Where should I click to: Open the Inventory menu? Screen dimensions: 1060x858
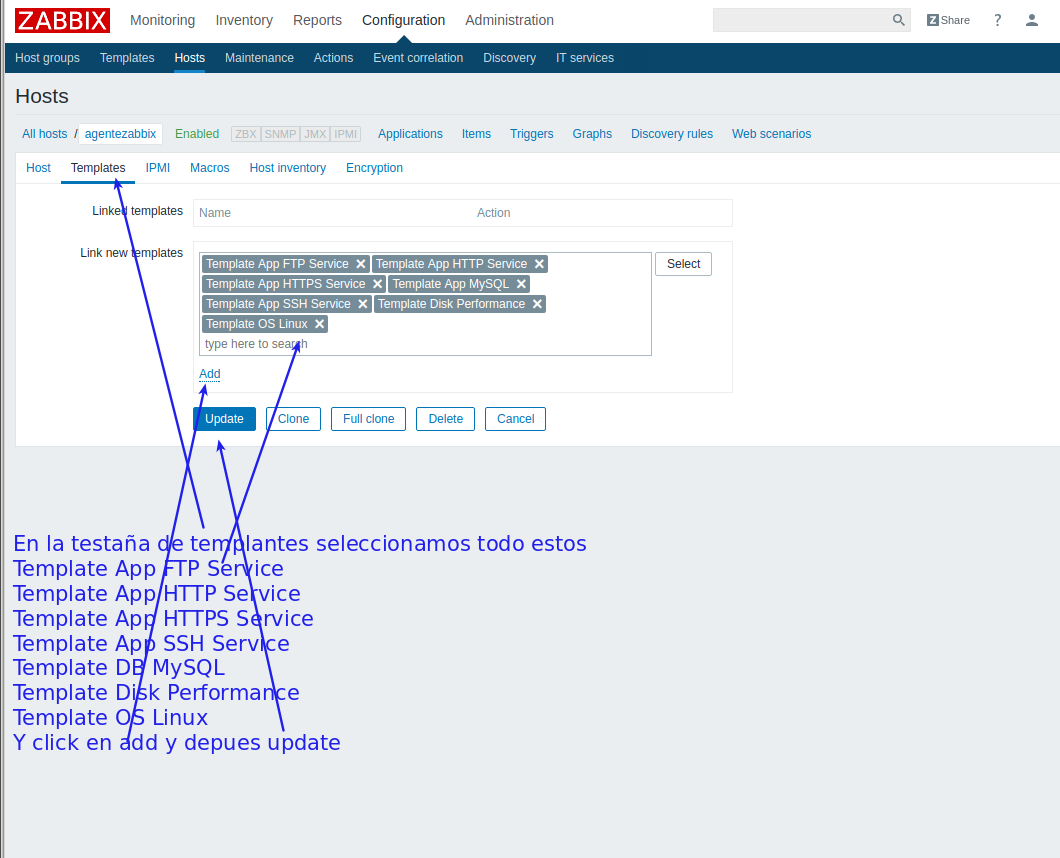[244, 20]
